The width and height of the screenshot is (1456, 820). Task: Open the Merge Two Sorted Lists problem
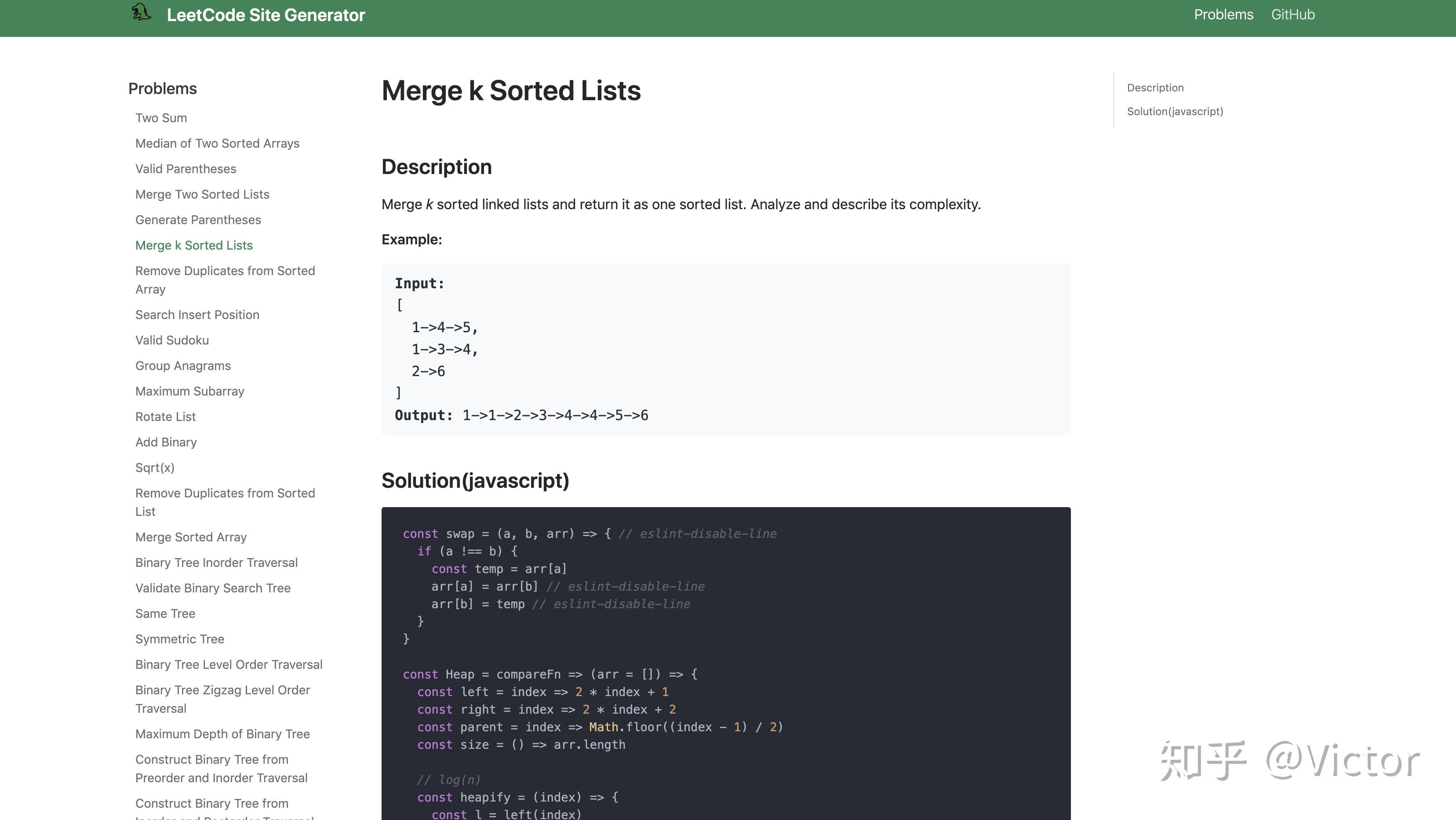coord(202,194)
